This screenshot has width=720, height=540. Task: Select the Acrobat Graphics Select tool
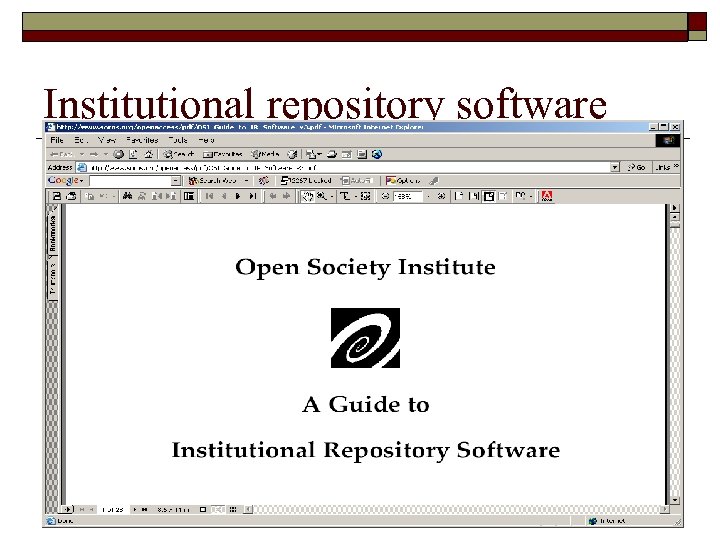(x=366, y=197)
